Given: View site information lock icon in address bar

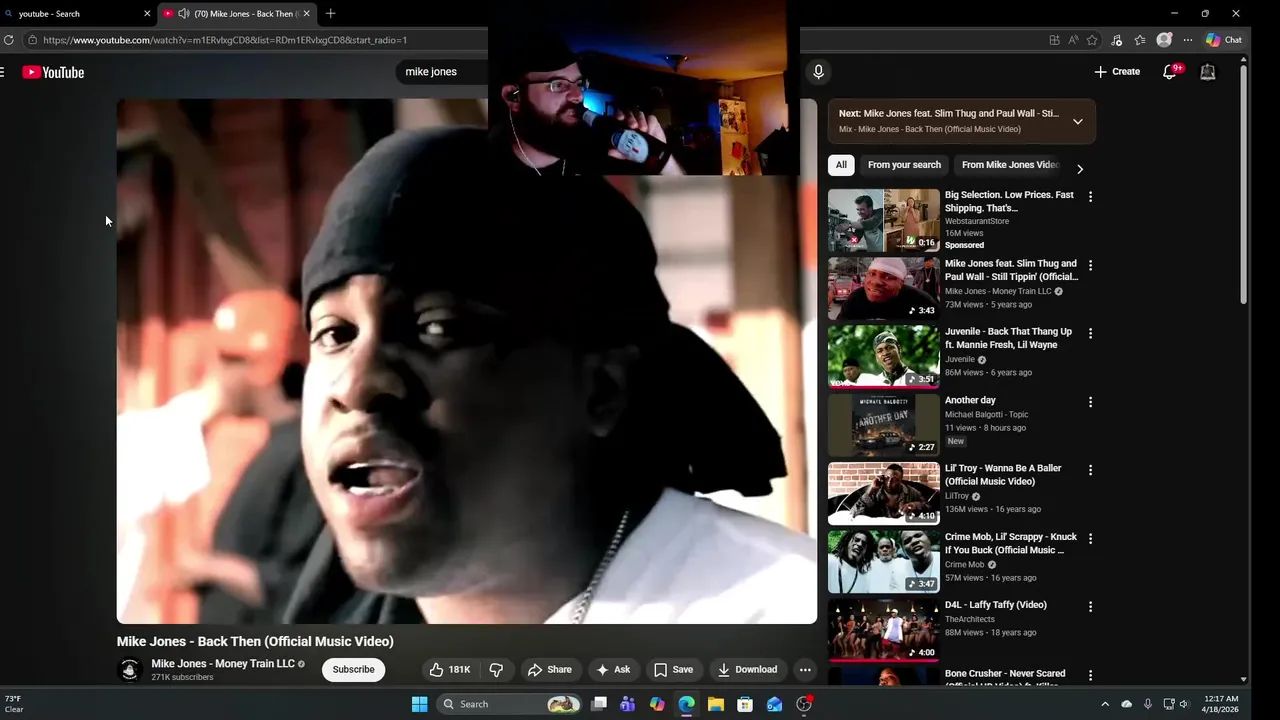Looking at the screenshot, I should (x=32, y=40).
